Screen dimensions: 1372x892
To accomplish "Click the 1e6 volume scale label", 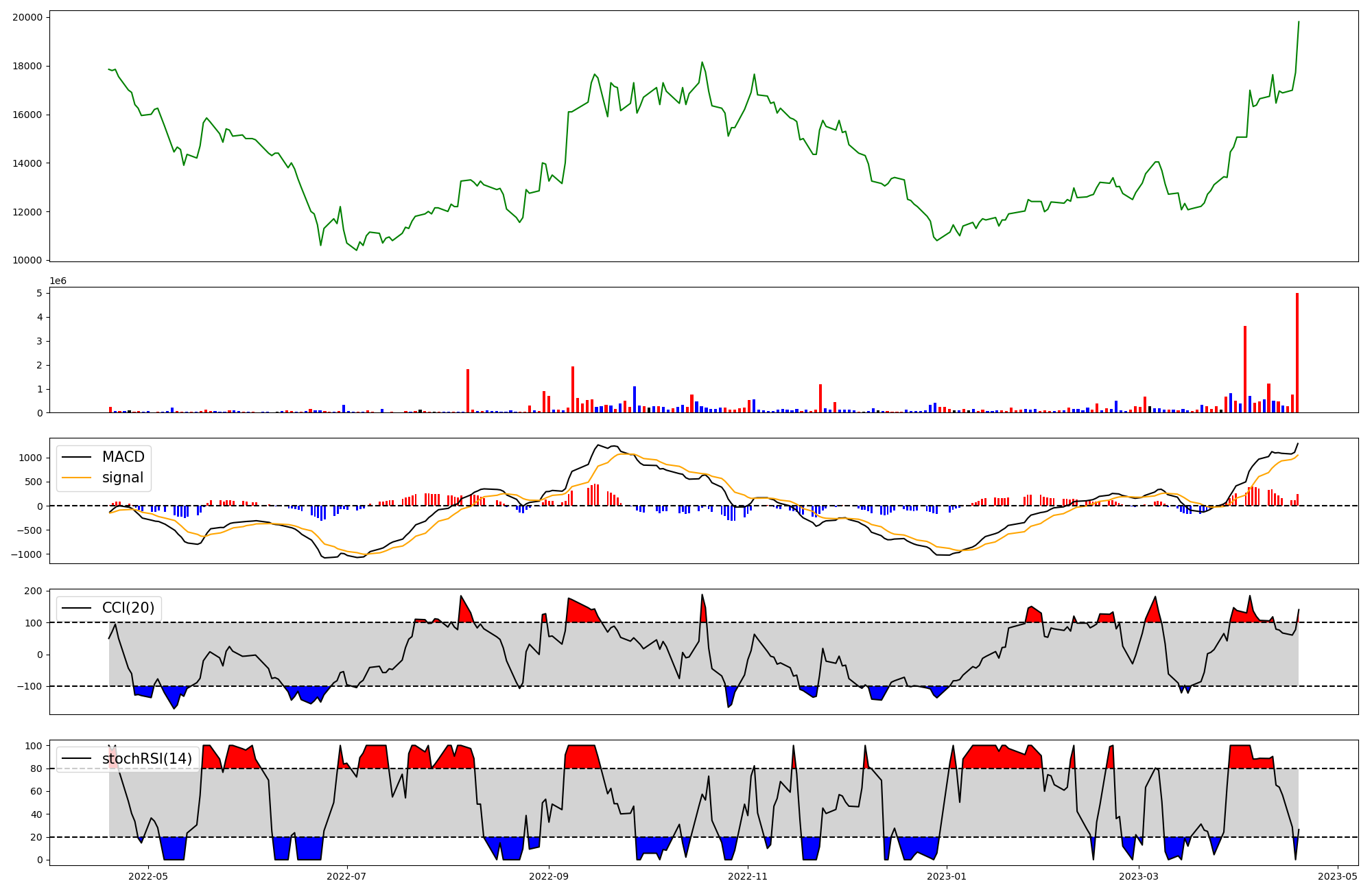I will pos(58,281).
